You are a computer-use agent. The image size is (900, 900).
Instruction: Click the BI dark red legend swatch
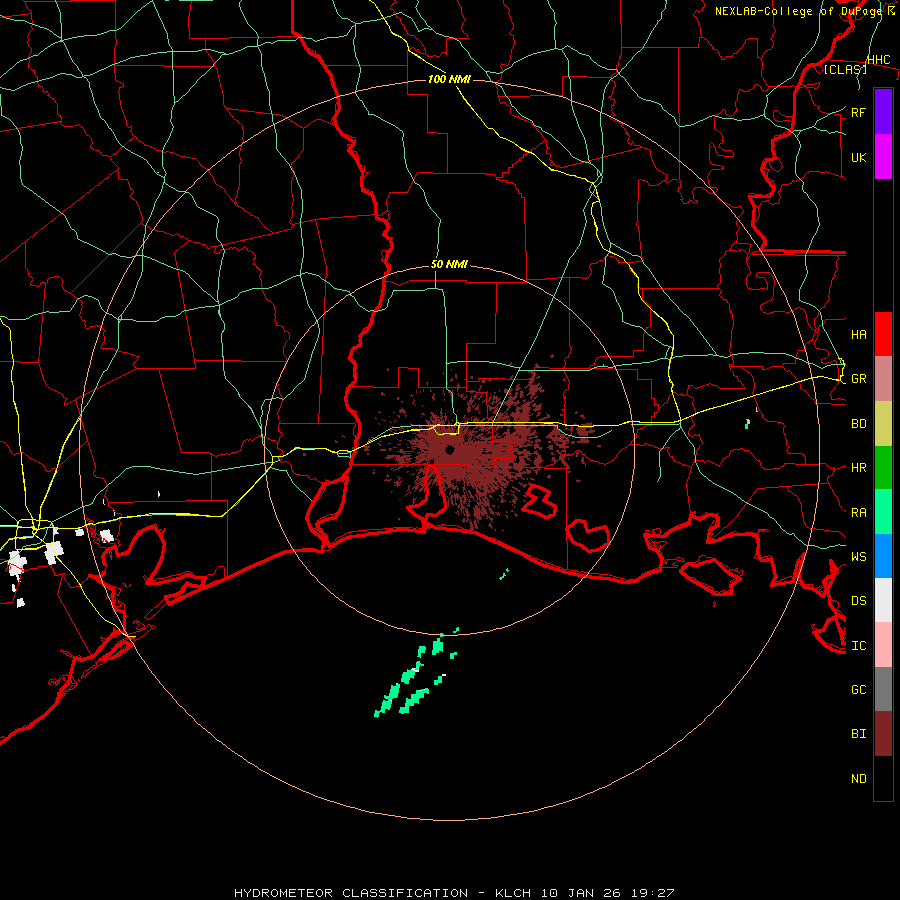coord(883,734)
